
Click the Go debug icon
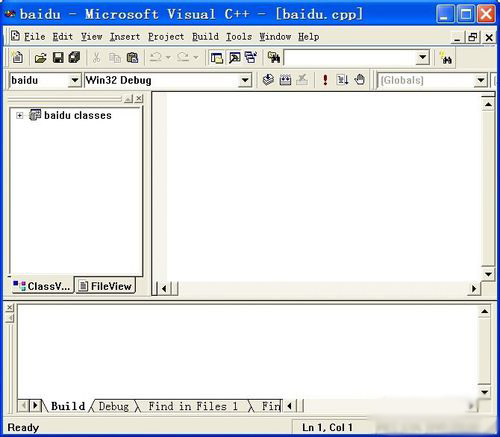click(x=343, y=80)
